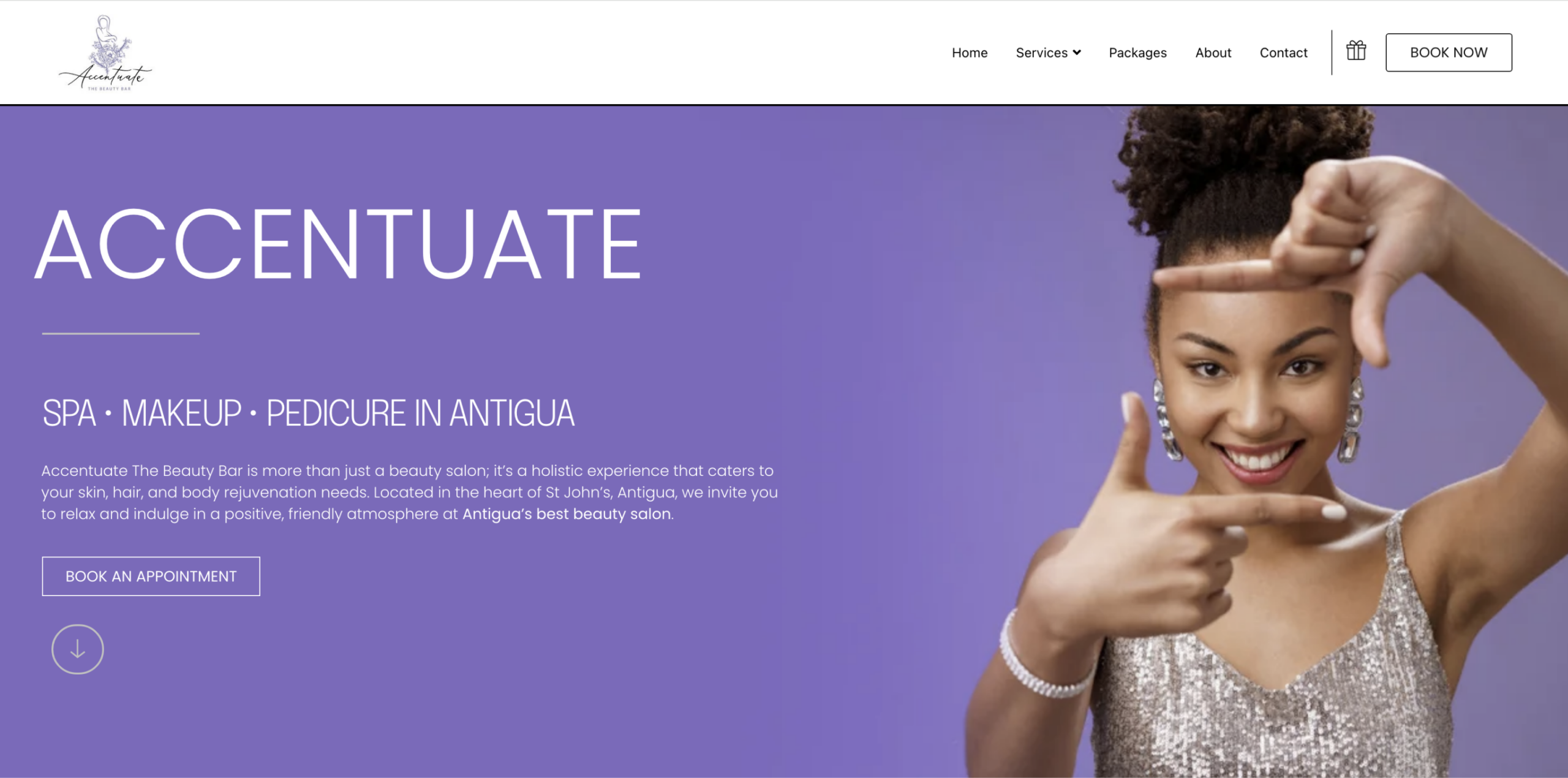
Task: Navigate to the About page
Action: tap(1213, 53)
